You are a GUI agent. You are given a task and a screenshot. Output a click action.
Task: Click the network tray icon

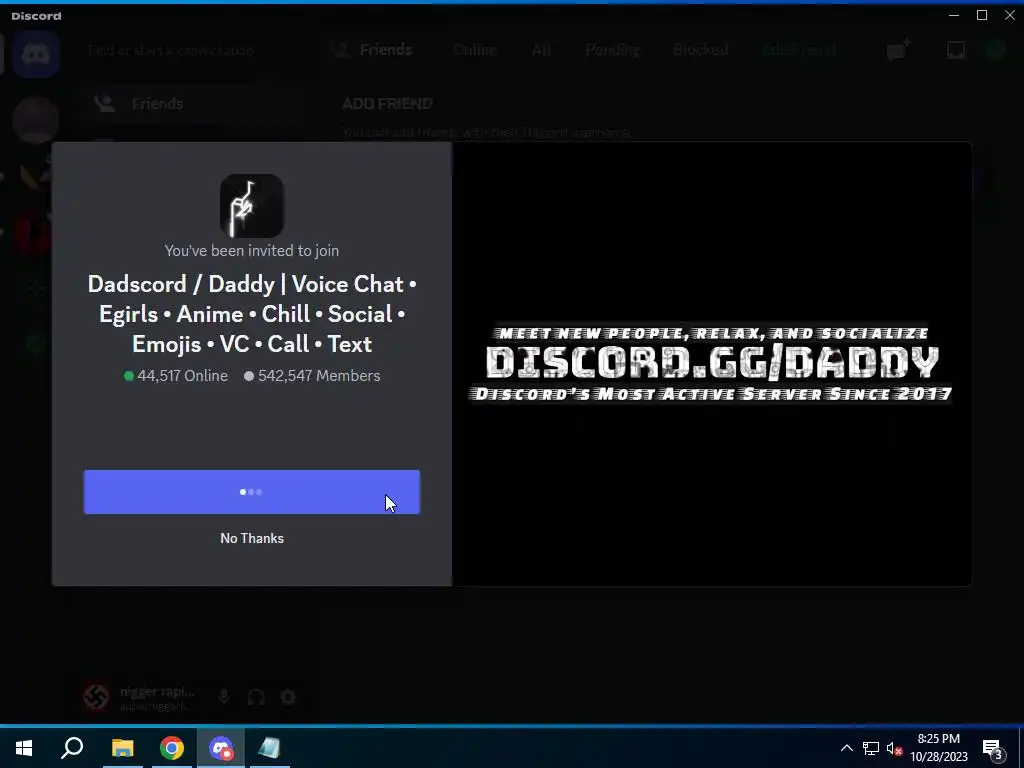tap(871, 748)
